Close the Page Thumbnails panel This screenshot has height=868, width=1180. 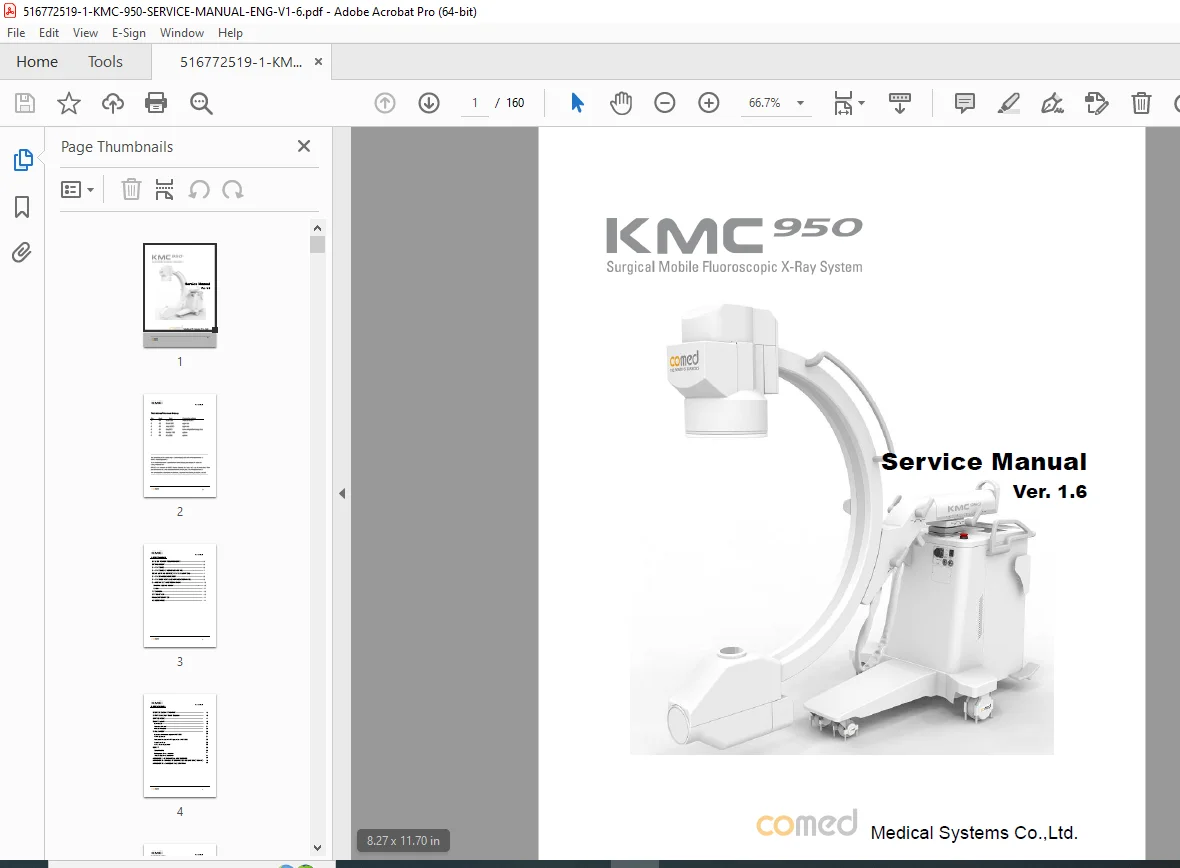coord(304,146)
